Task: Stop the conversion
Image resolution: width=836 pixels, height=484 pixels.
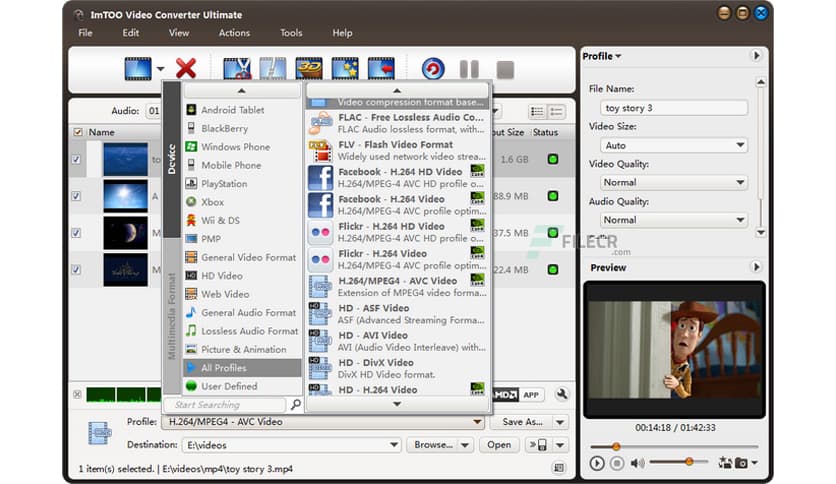Action: [x=505, y=69]
